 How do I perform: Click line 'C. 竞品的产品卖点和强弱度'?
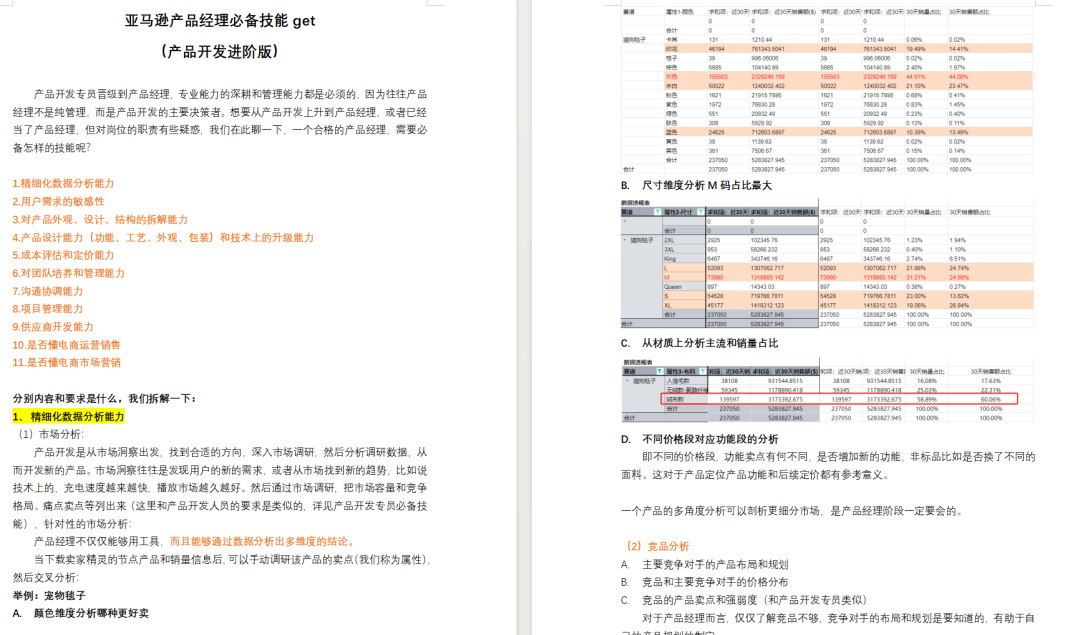tap(744, 600)
